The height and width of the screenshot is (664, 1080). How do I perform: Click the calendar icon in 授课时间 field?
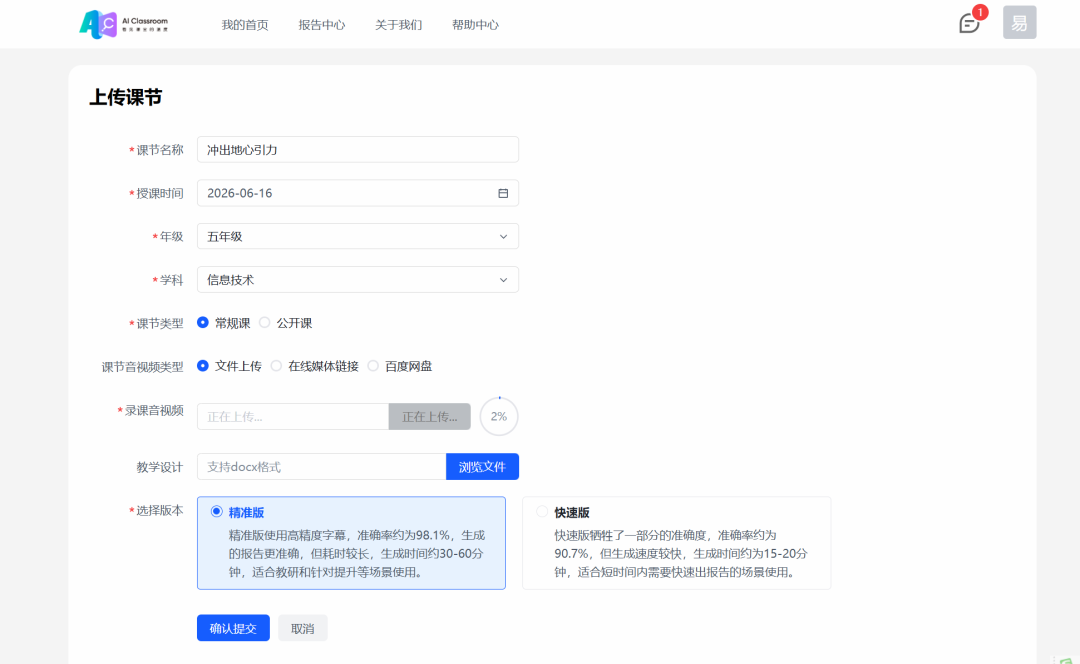click(503, 194)
